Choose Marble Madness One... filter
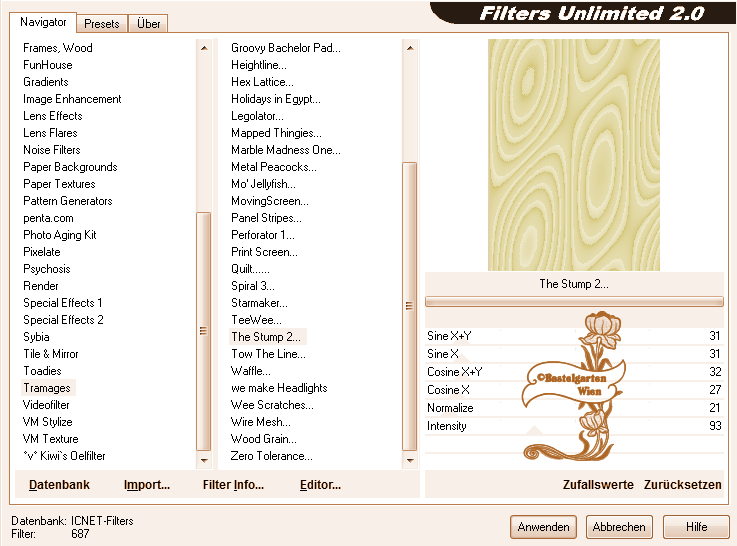Image resolution: width=737 pixels, height=546 pixels. point(286,150)
